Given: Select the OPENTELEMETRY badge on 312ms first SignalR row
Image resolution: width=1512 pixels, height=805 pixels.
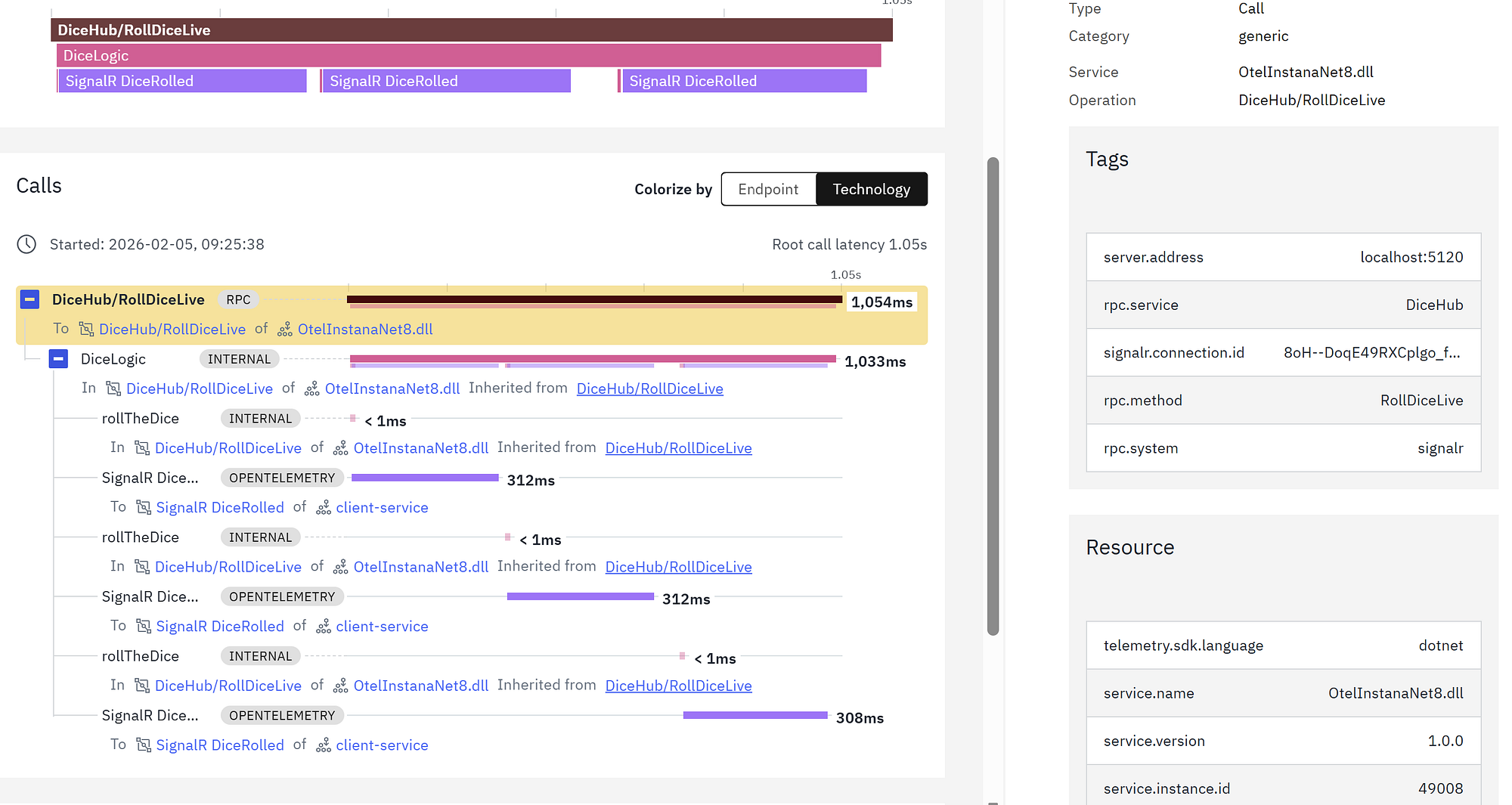Looking at the screenshot, I should click(282, 478).
